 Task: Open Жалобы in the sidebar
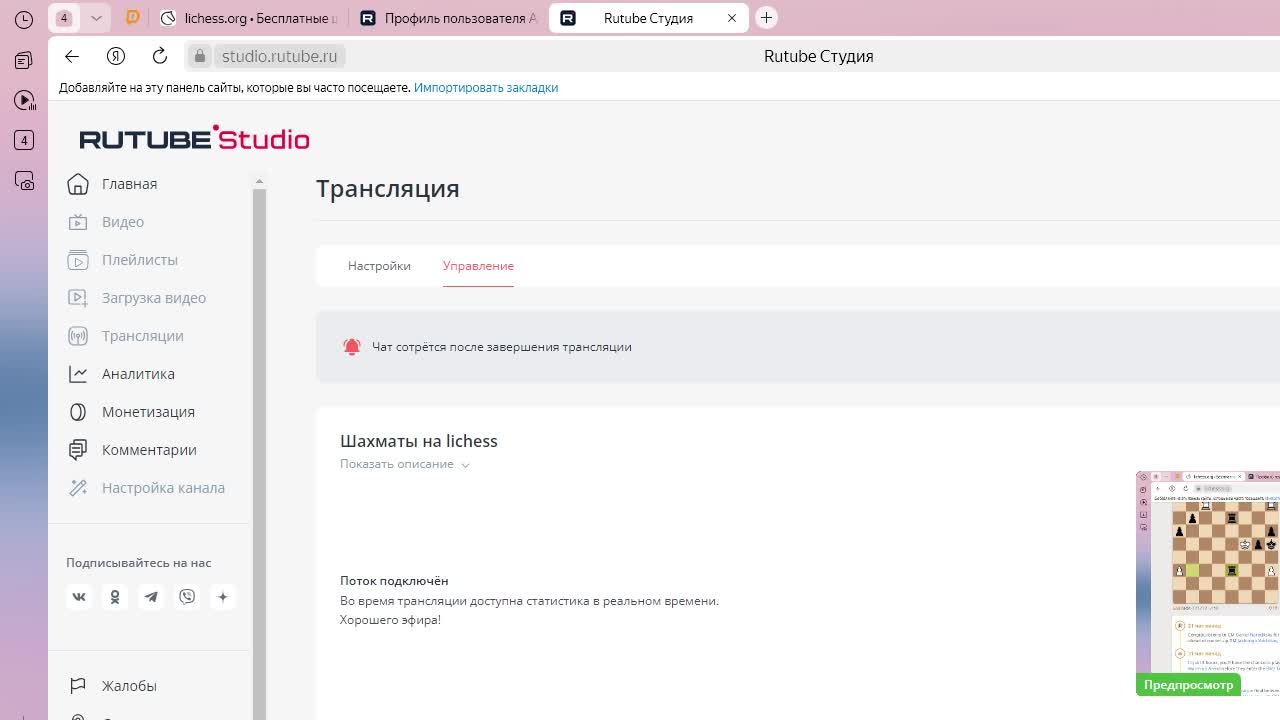point(129,686)
